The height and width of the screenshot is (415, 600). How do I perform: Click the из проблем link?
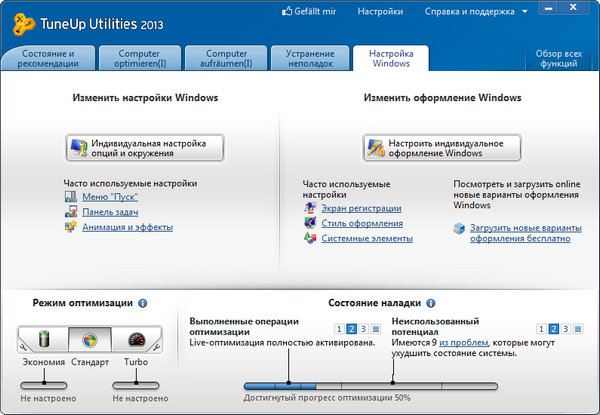(x=463, y=343)
